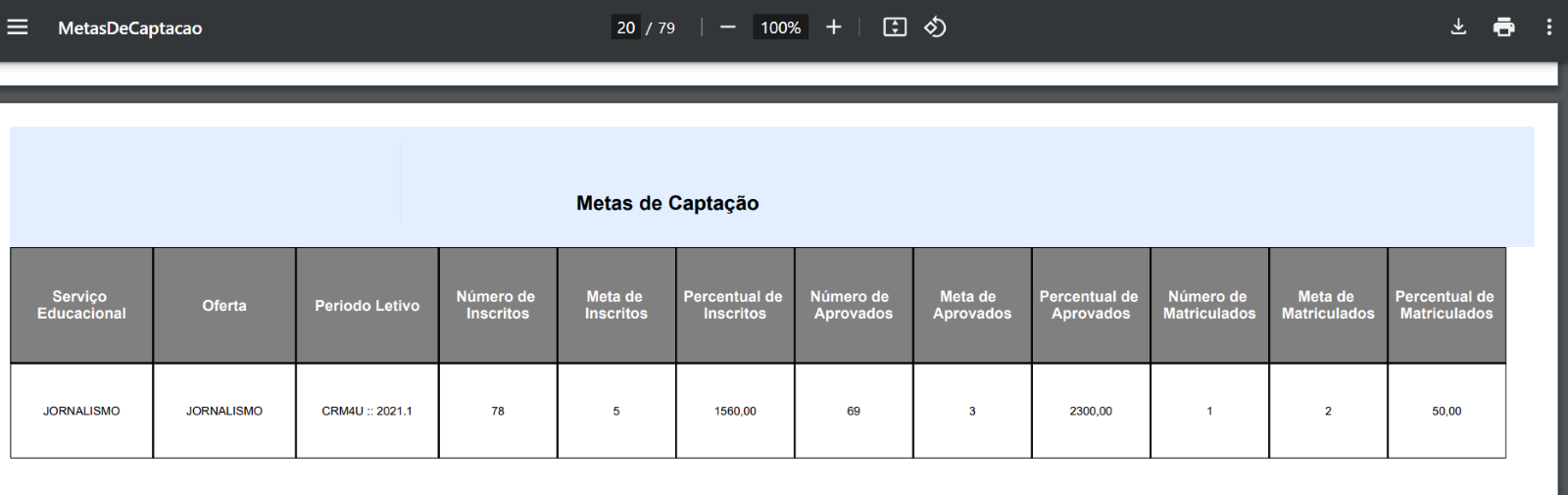Click the MetasDeCaptacao document title

[x=129, y=28]
